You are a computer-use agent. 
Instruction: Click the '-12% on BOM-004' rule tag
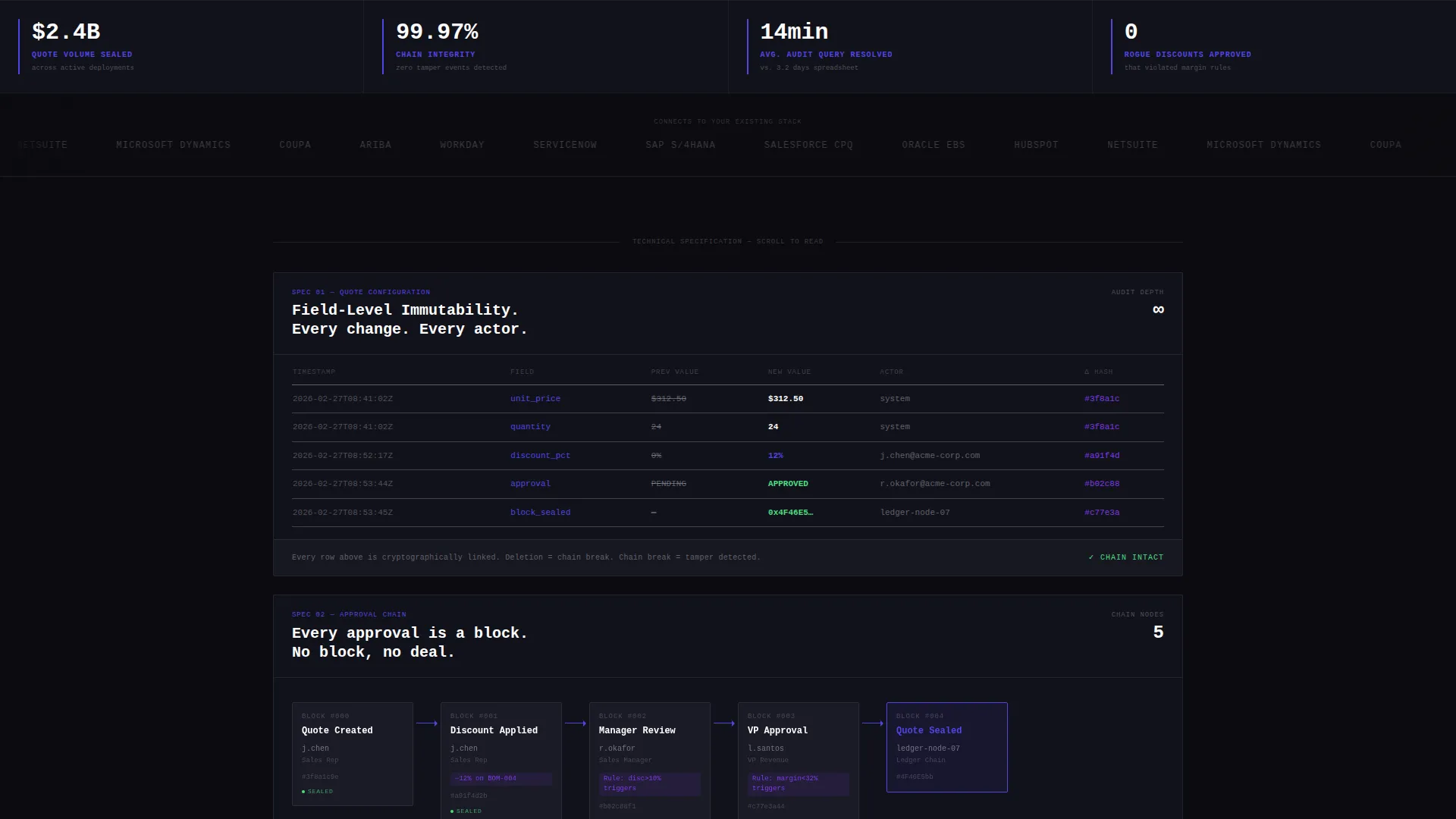501,779
